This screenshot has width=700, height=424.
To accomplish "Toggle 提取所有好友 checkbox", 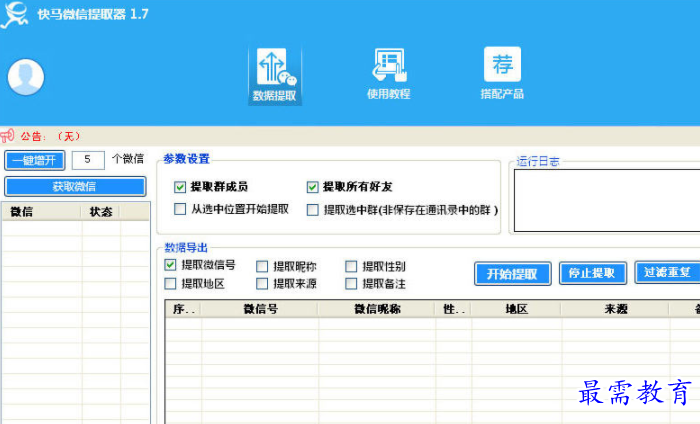I will pos(312,187).
